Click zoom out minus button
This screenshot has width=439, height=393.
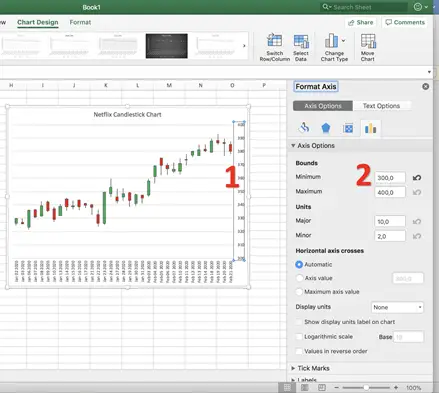point(337,388)
